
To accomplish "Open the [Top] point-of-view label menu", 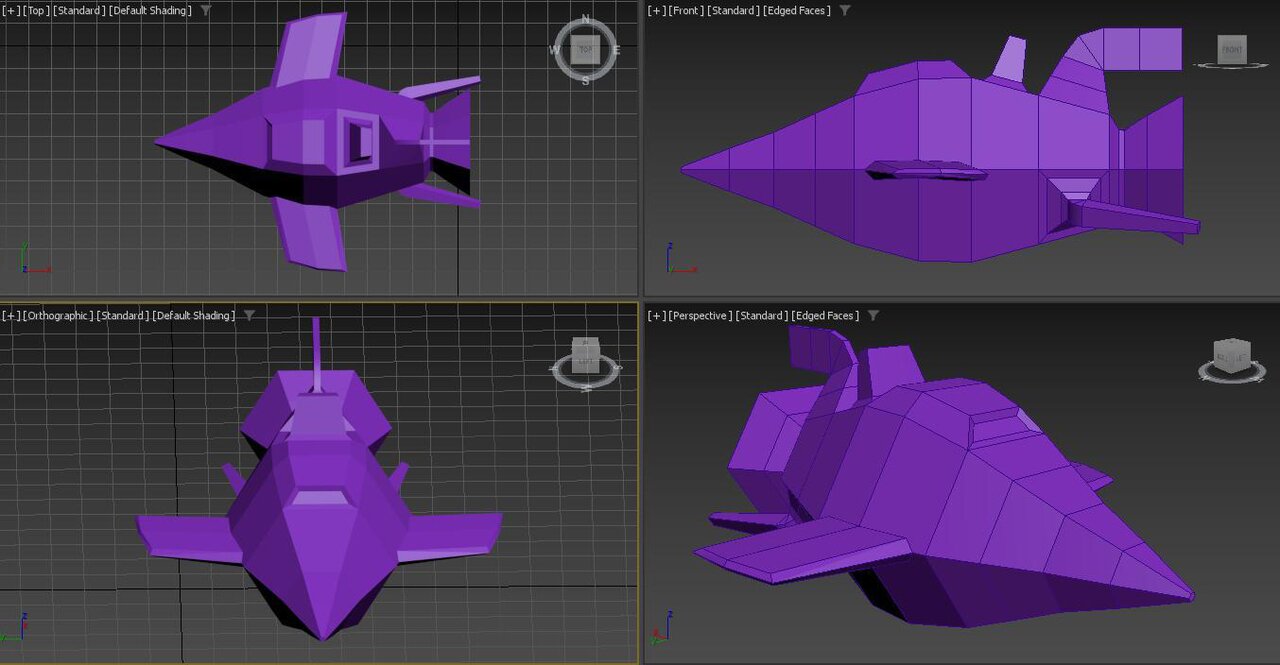I will (x=36, y=10).
